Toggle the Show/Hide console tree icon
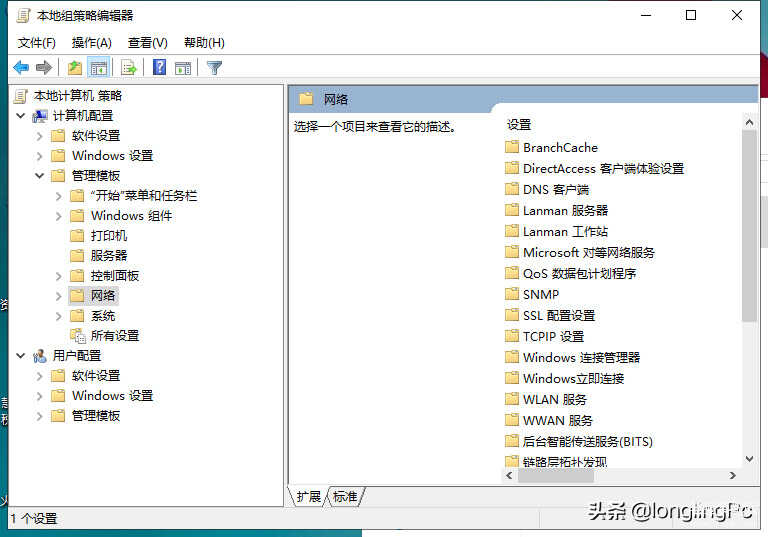Viewport: 768px width, 537px height. point(98,68)
